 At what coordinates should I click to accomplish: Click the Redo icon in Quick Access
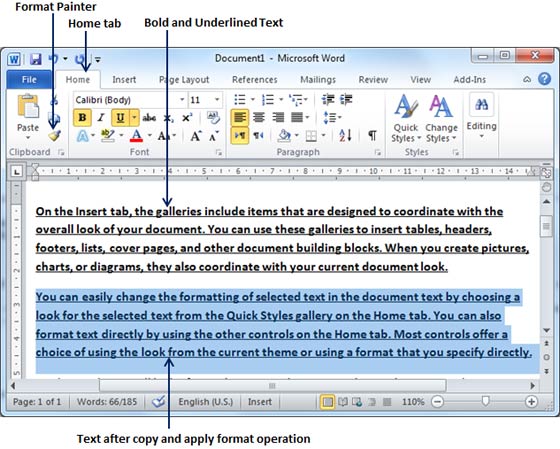tap(80, 59)
